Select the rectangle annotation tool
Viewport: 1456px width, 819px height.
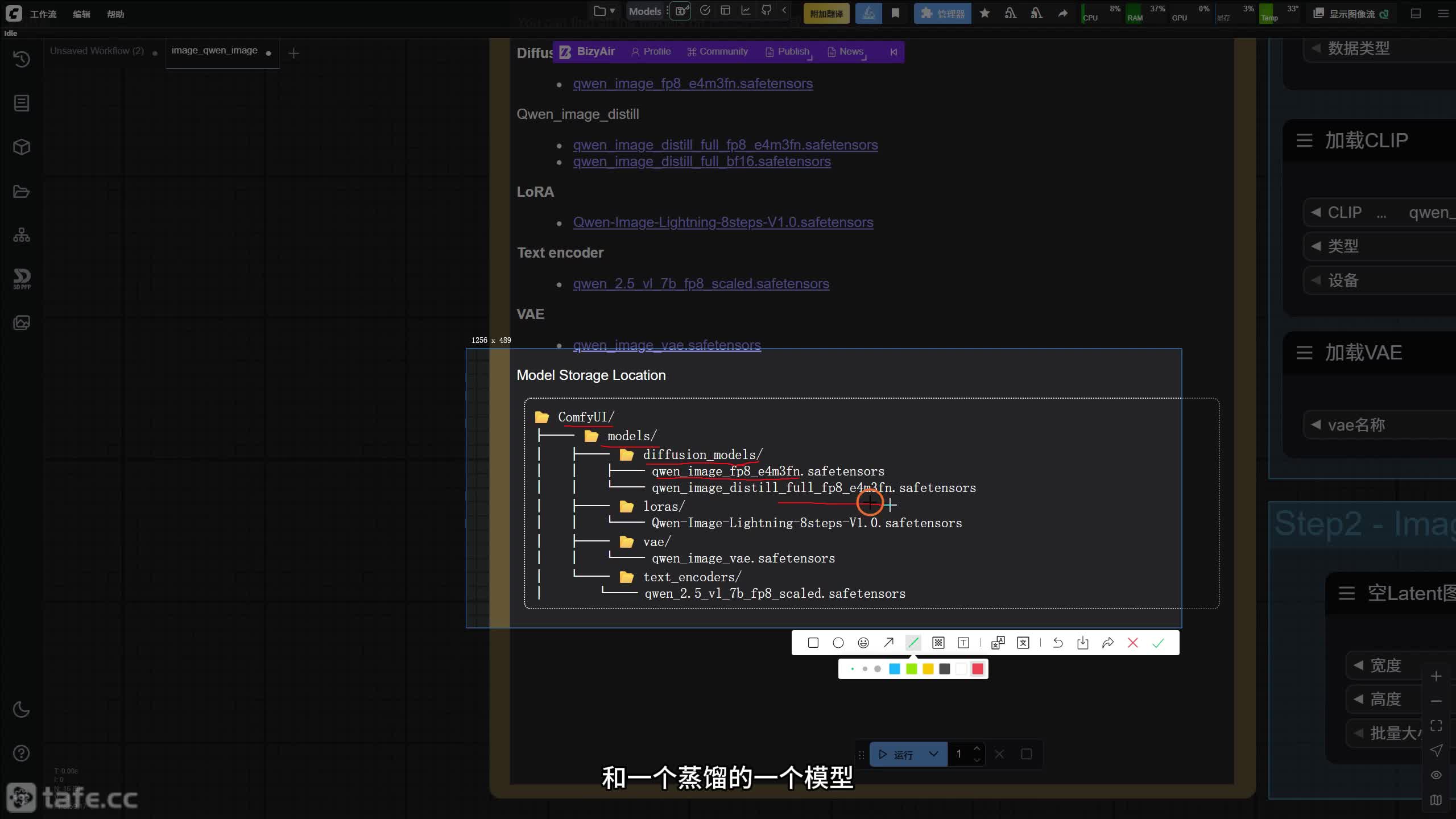pyautogui.click(x=813, y=643)
